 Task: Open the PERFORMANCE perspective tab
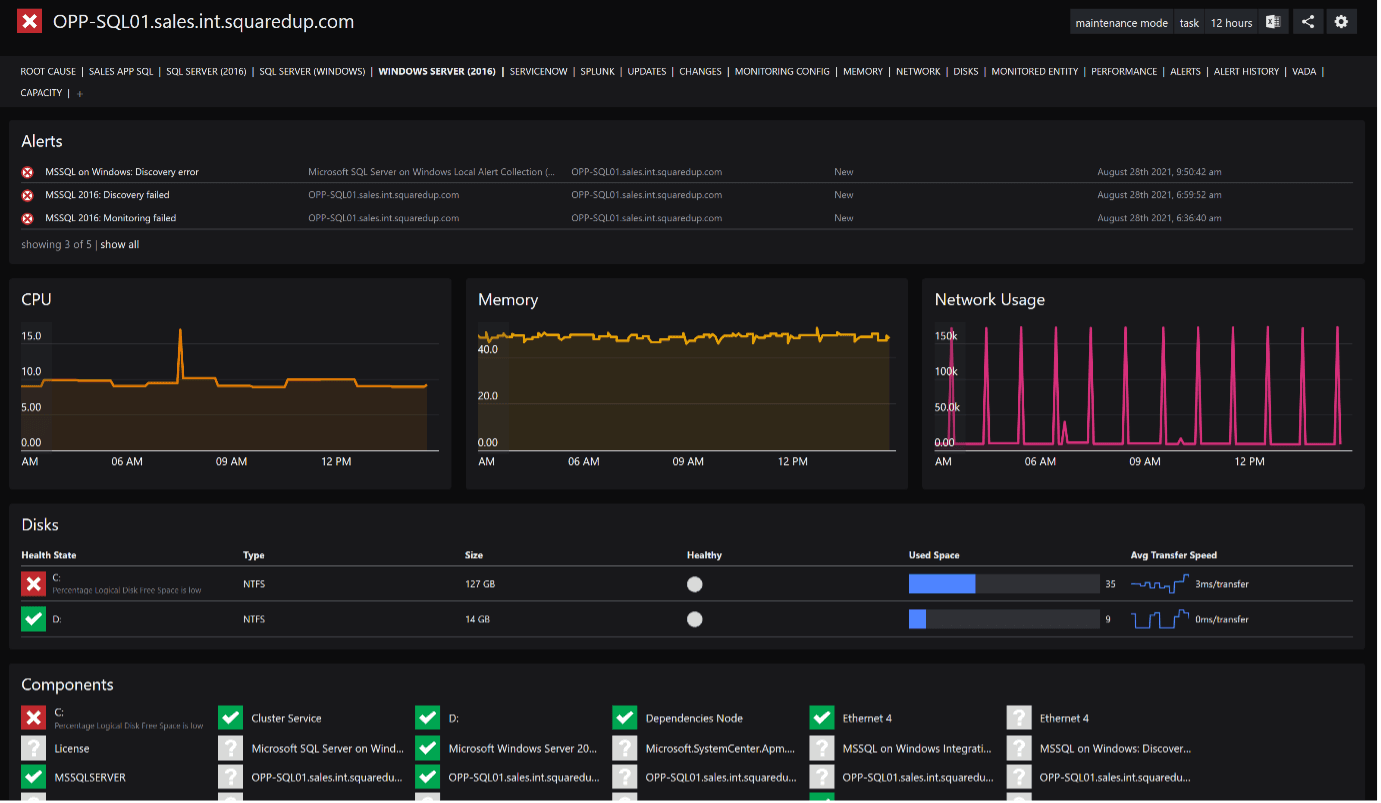tap(1124, 72)
